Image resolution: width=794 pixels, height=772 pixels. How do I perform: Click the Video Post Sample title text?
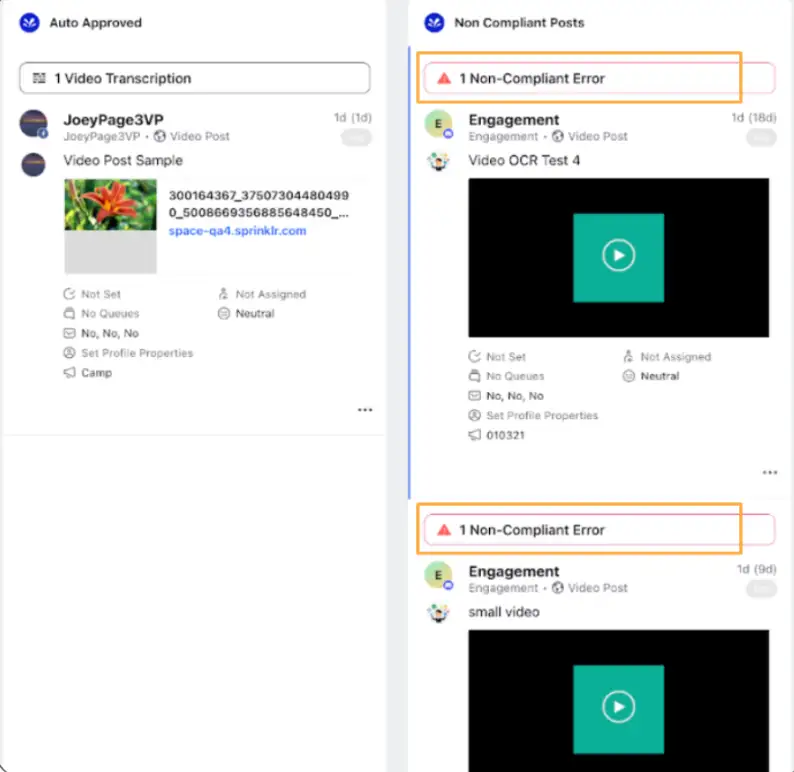[123, 160]
